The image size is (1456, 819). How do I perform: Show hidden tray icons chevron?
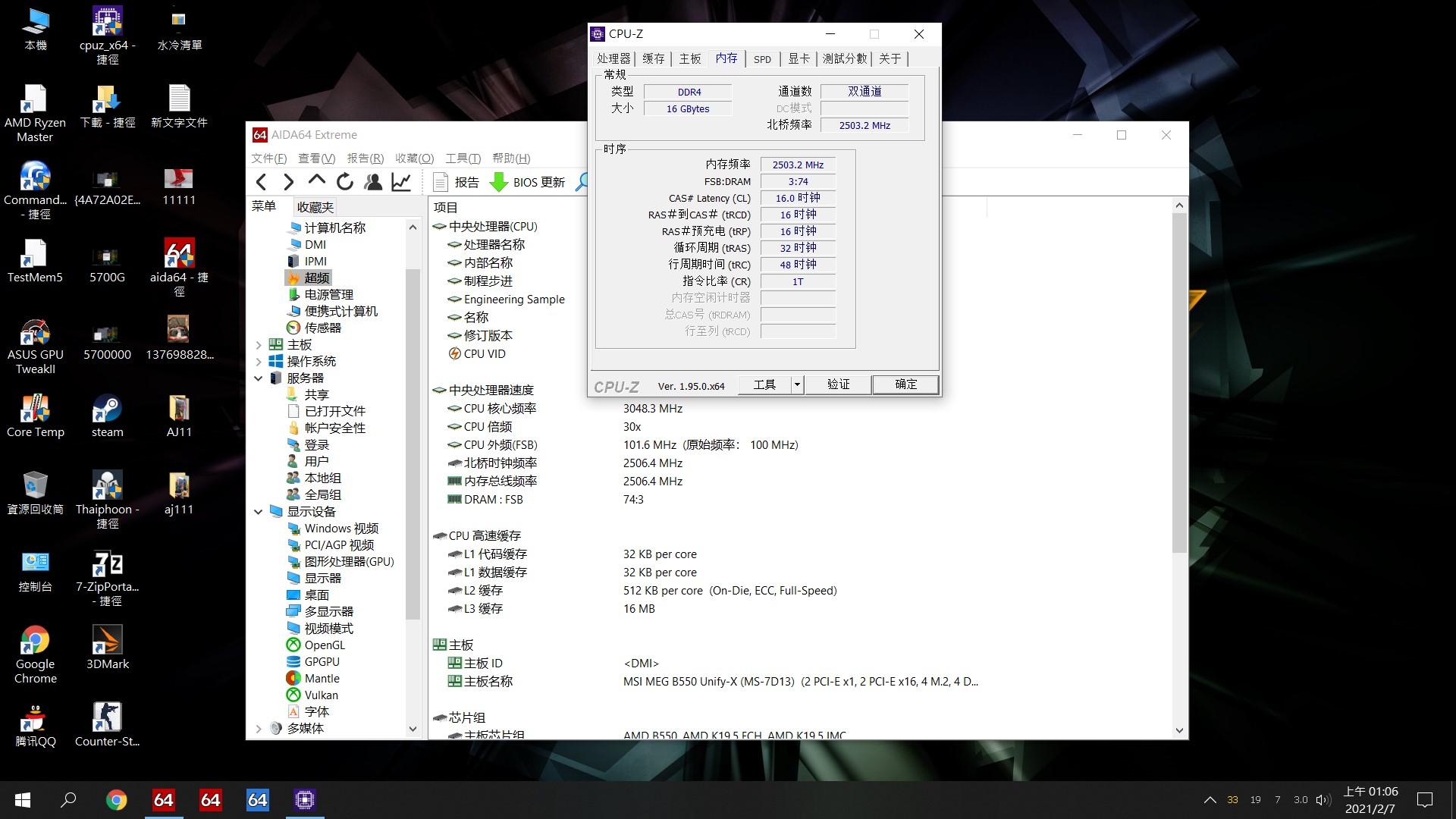pyautogui.click(x=1210, y=799)
